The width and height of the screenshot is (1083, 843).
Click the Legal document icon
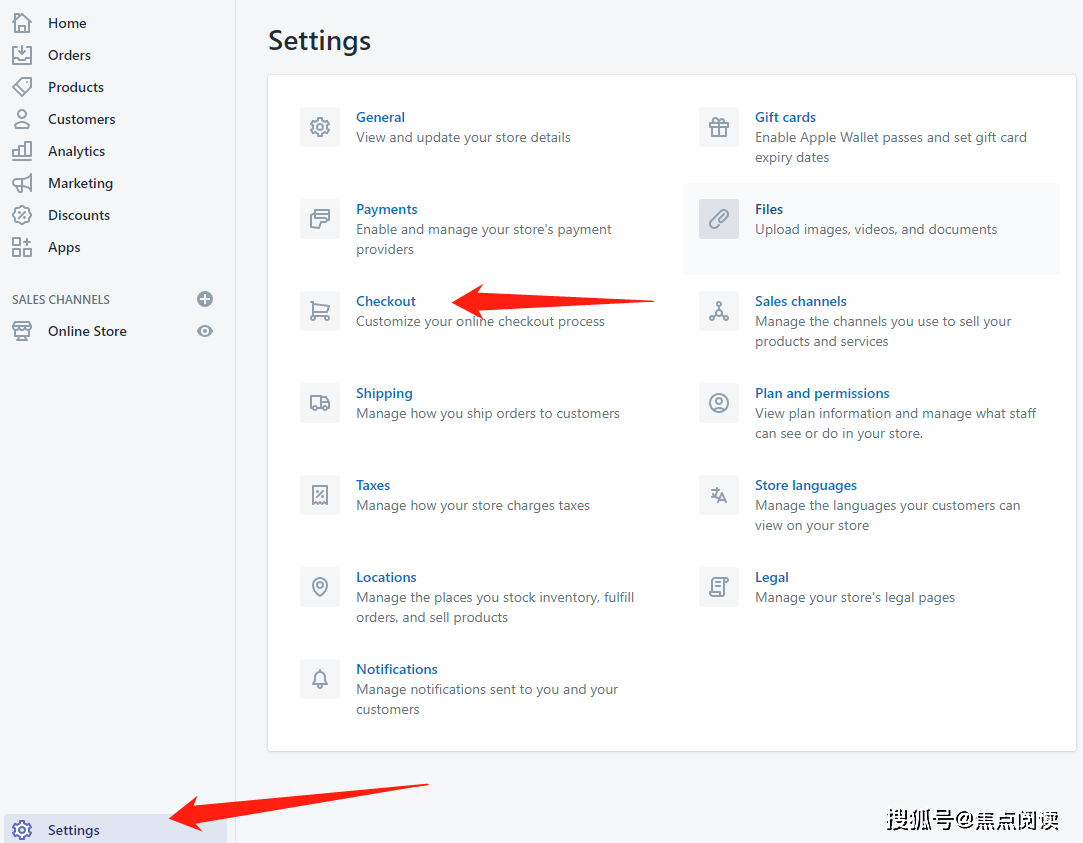719,587
